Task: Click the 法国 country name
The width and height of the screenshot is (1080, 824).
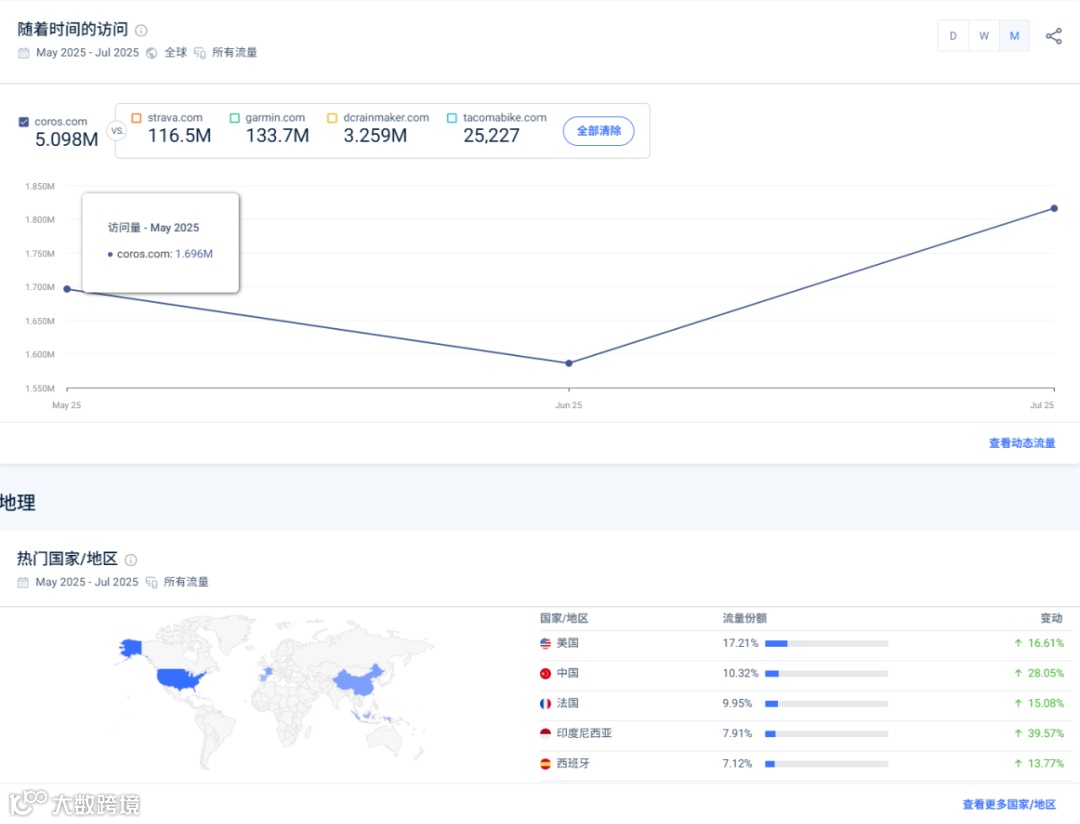Action: coord(568,703)
